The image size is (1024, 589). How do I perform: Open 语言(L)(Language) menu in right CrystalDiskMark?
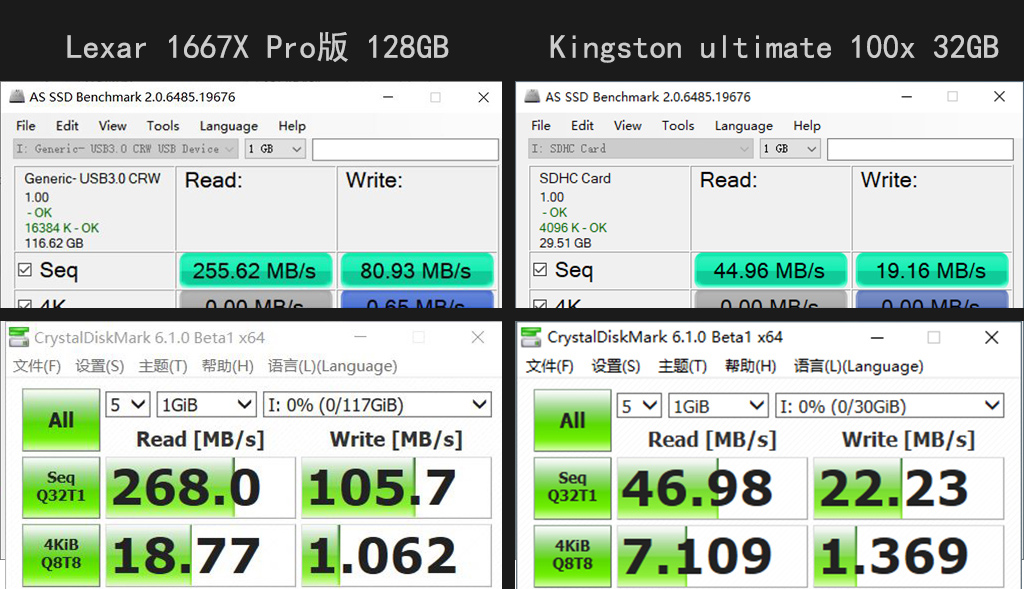[x=859, y=366]
